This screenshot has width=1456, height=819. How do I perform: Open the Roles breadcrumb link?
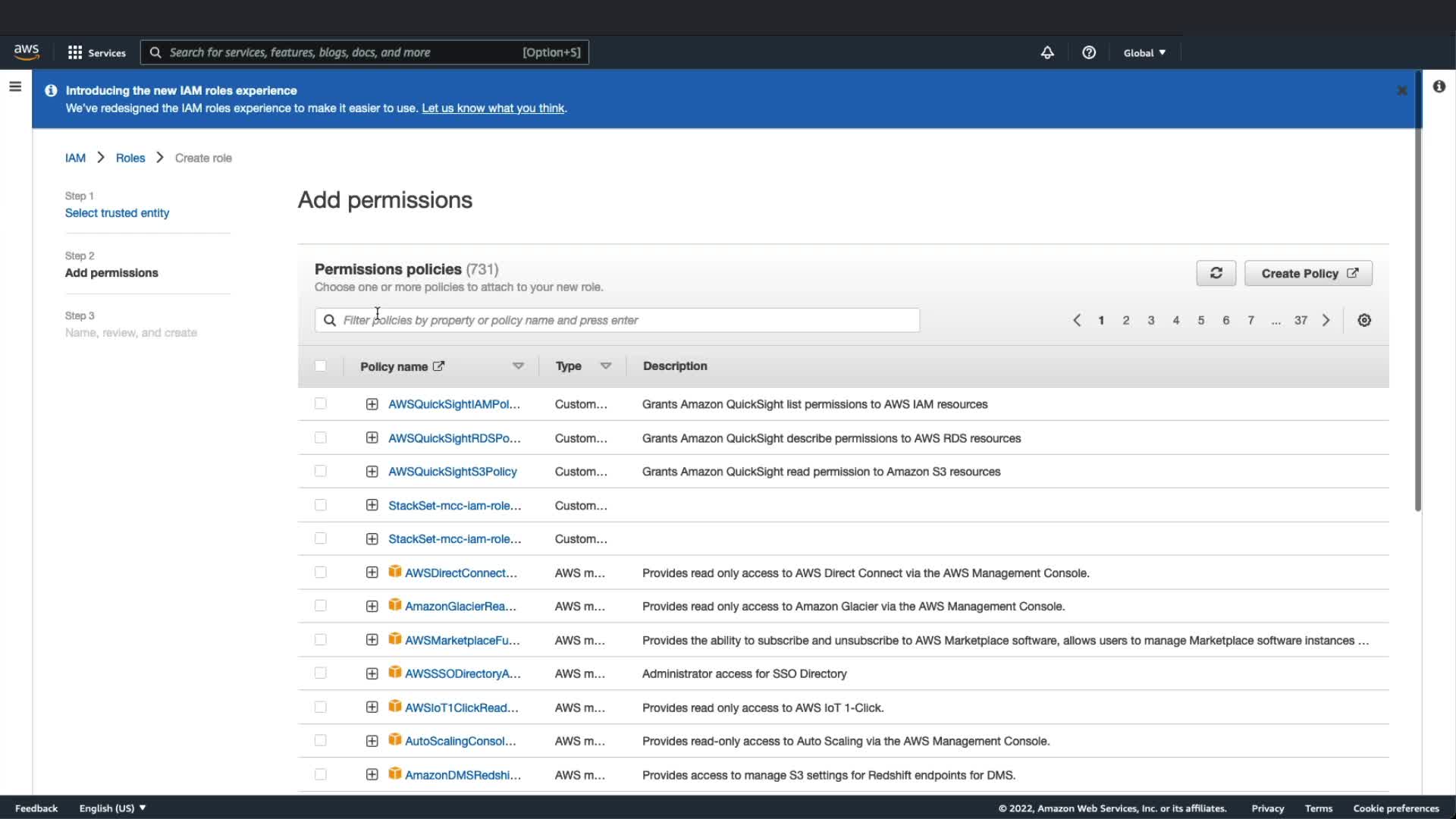130,158
